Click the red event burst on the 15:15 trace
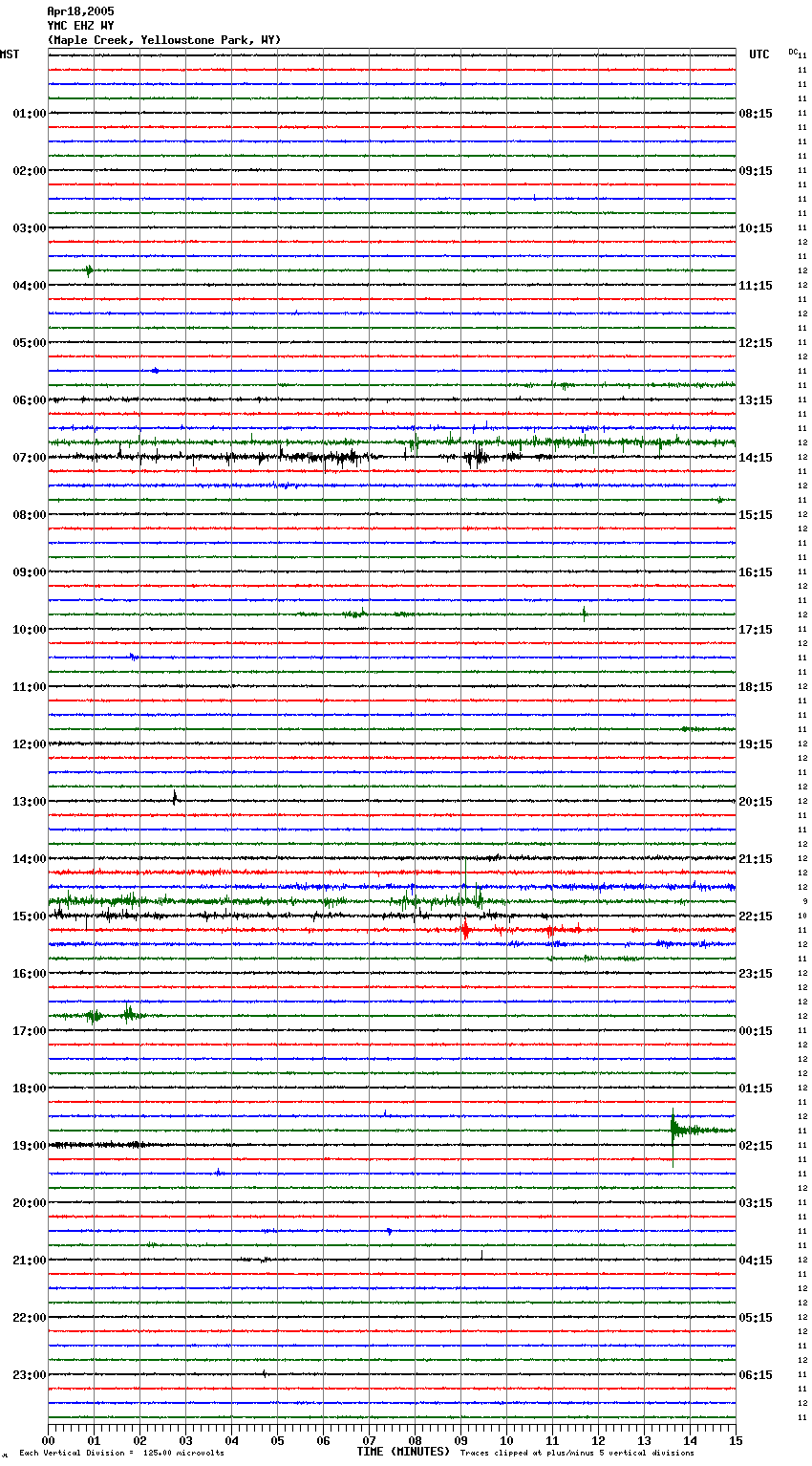 465,929
